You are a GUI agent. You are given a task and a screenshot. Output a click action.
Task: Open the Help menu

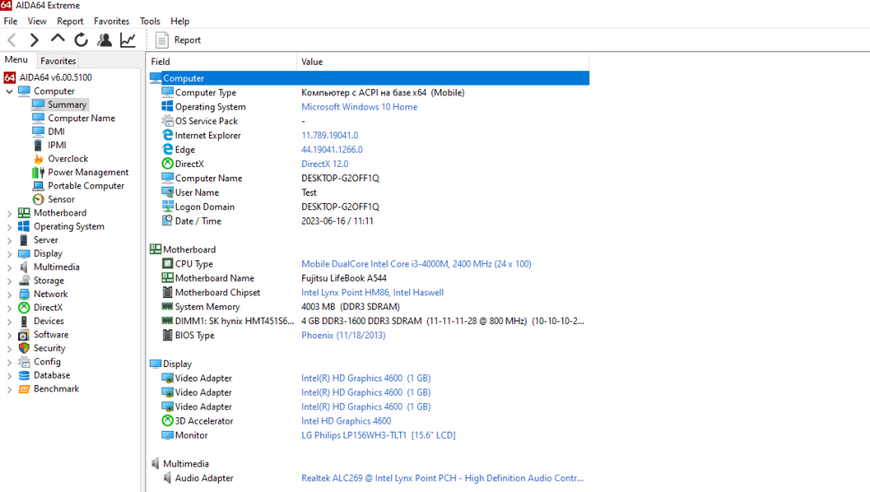(180, 21)
